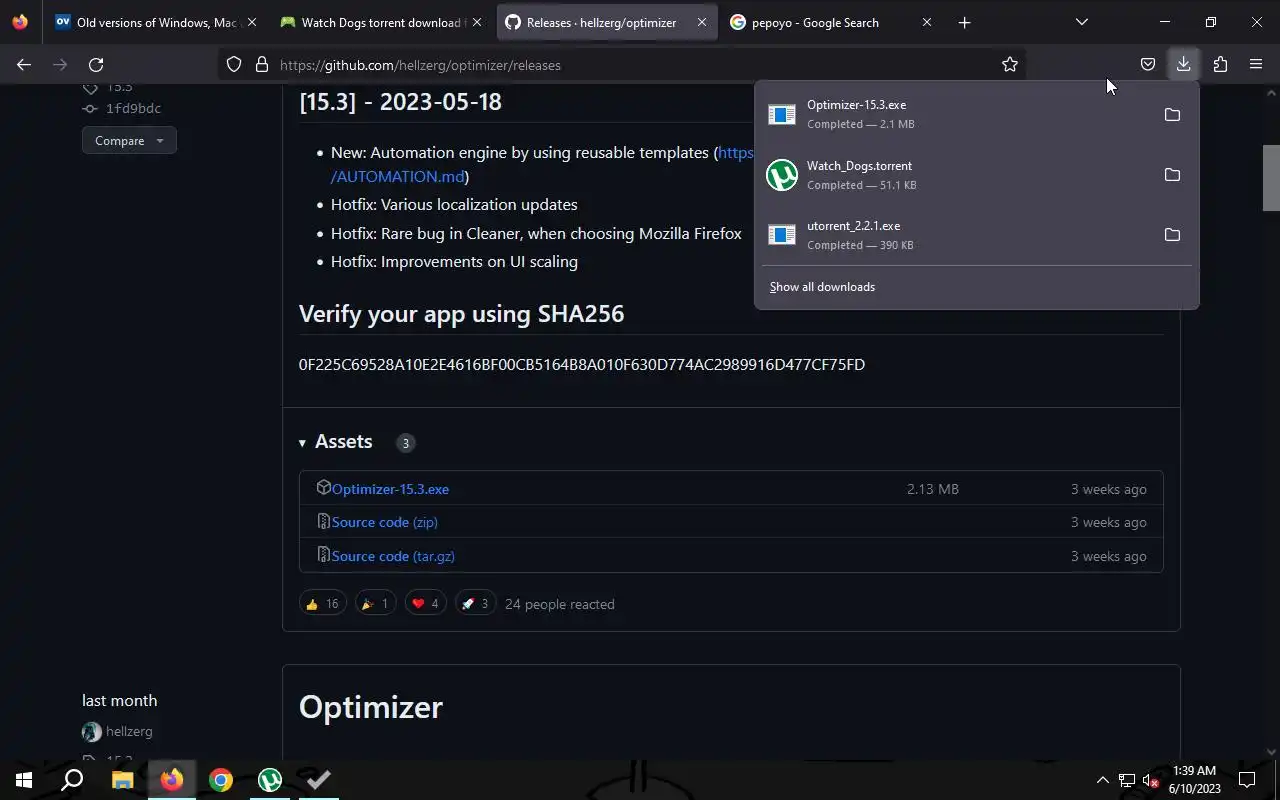The width and height of the screenshot is (1280, 800).
Task: Download Source code (zip) link
Action: [385, 522]
